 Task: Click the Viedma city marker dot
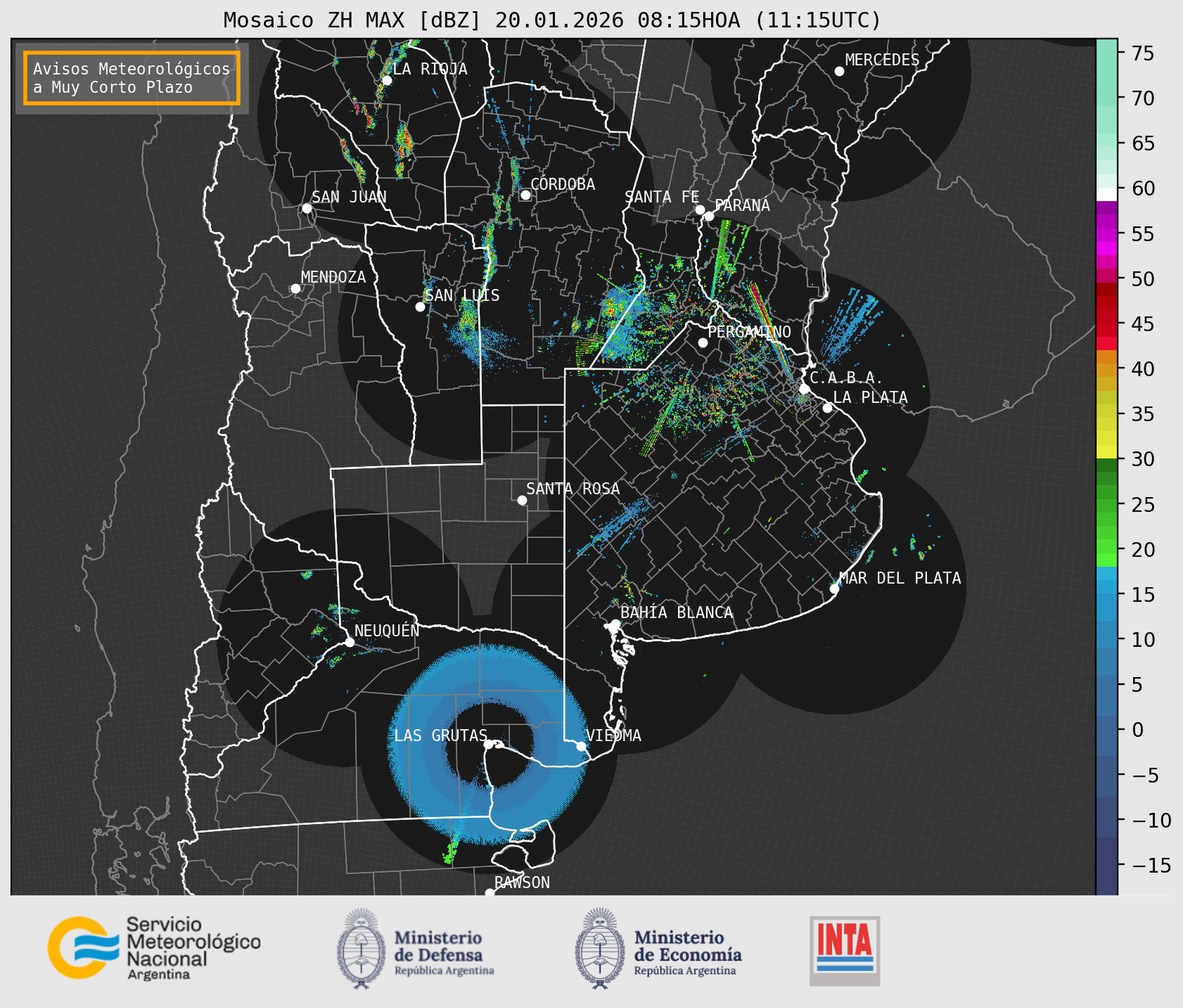pos(581,747)
